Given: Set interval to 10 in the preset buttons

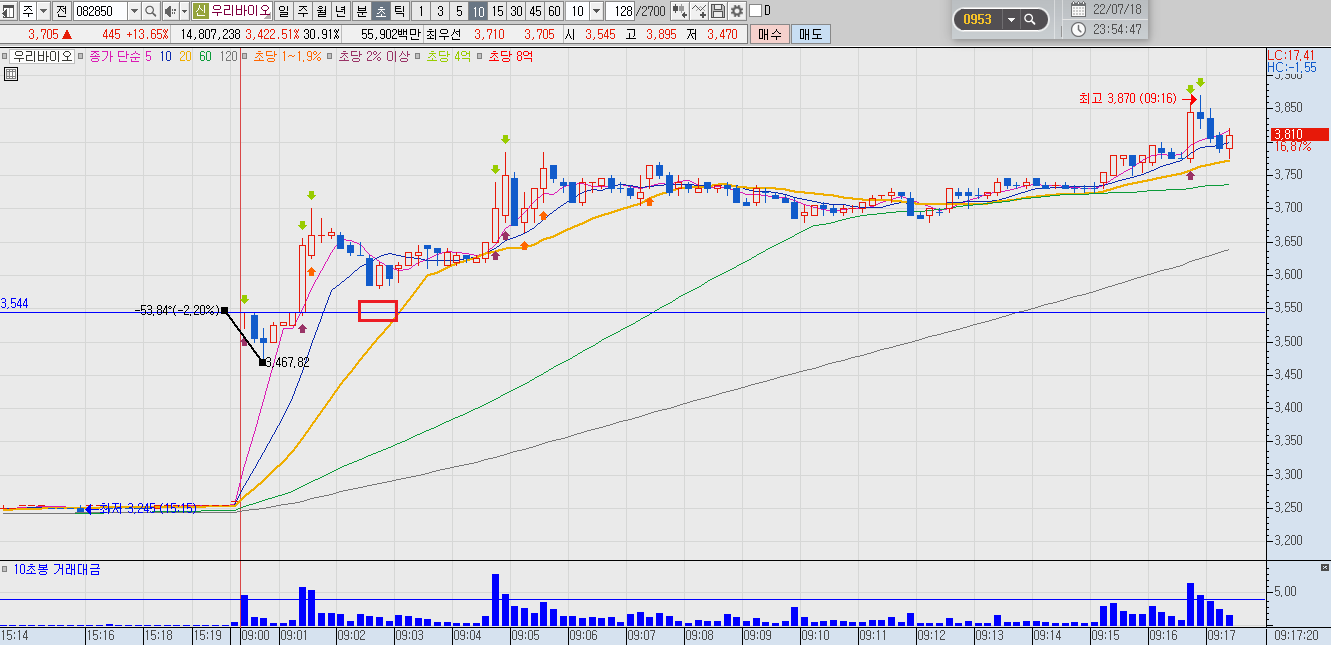Looking at the screenshot, I should (478, 11).
